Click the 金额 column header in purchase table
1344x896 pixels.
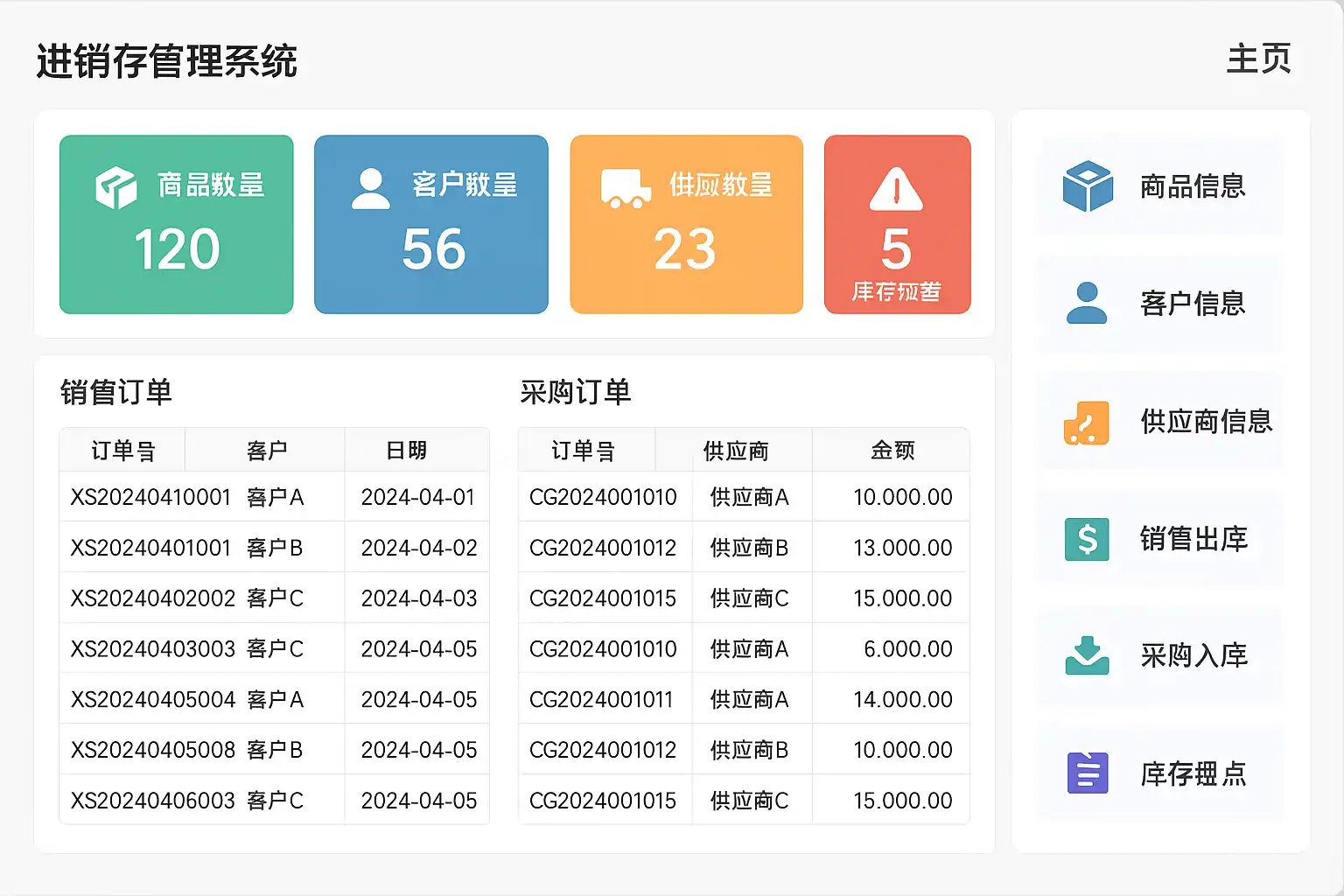[x=892, y=451]
